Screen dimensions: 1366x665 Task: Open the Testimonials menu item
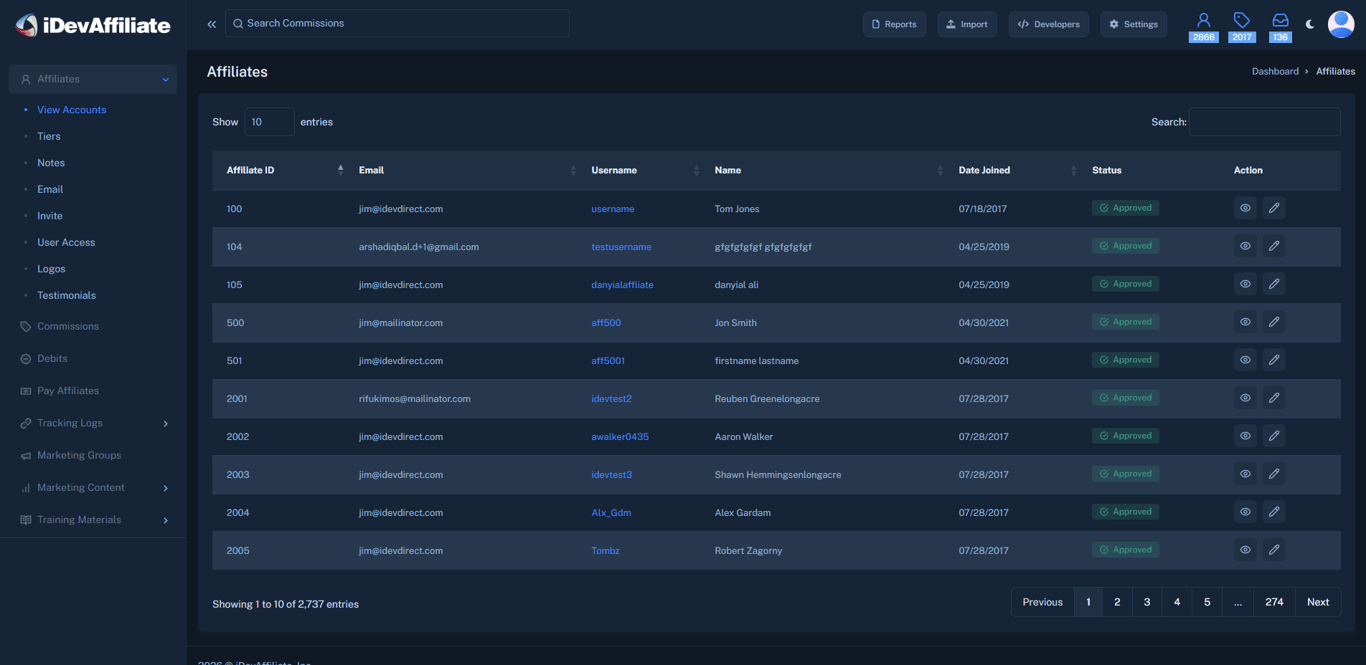[66, 295]
